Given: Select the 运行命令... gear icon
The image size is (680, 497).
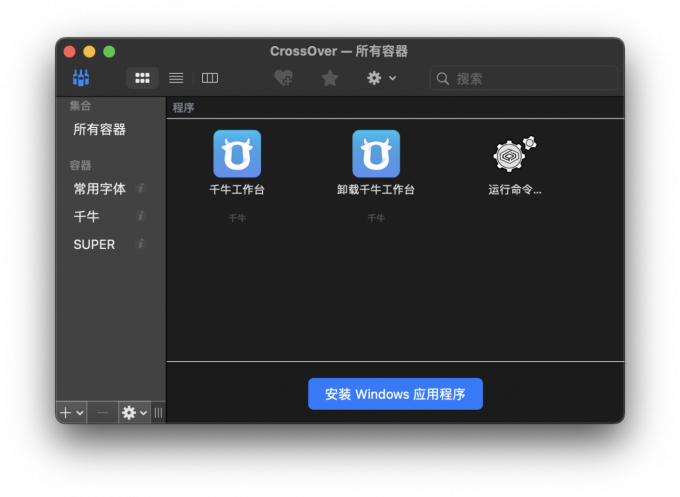Looking at the screenshot, I should [515, 154].
